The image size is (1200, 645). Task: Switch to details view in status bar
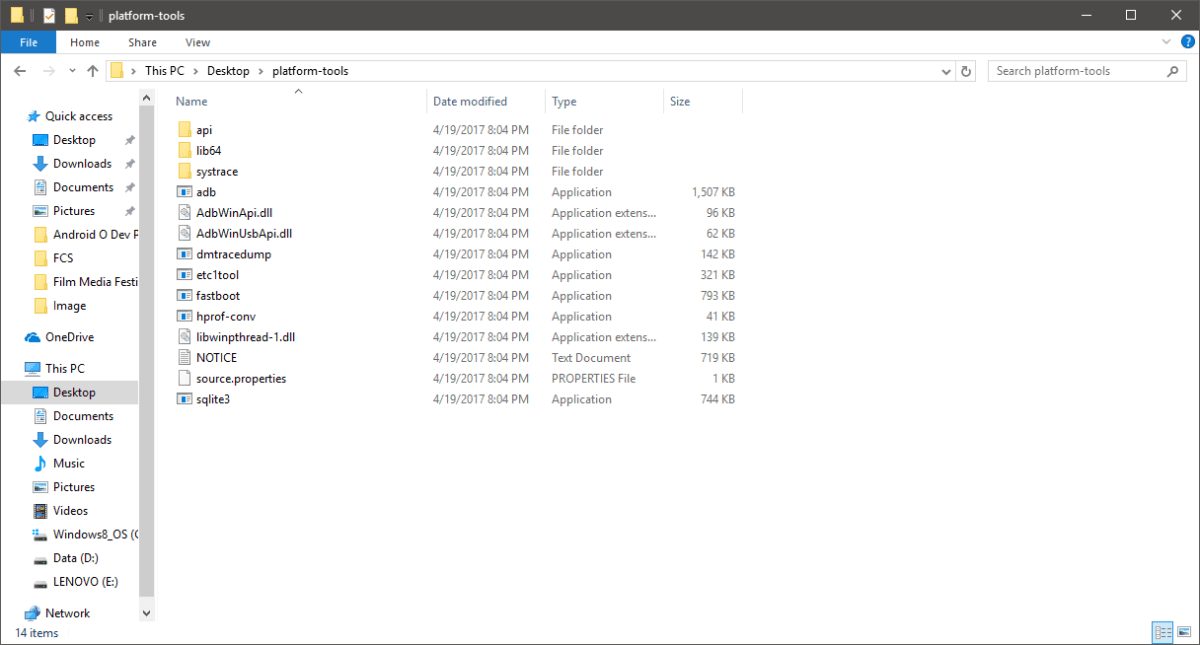tap(1163, 632)
